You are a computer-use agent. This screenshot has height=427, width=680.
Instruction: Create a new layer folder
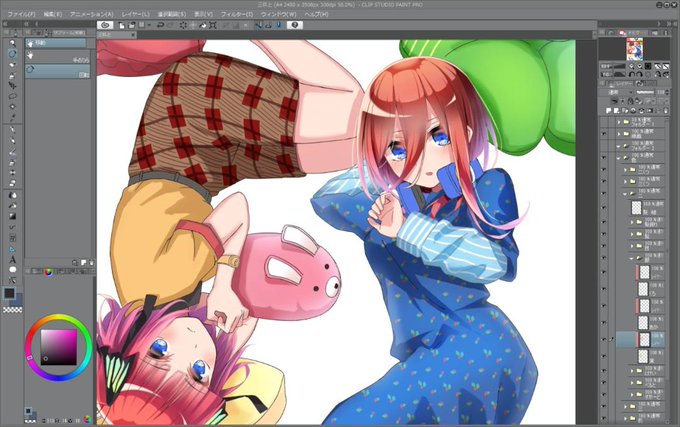click(623, 111)
